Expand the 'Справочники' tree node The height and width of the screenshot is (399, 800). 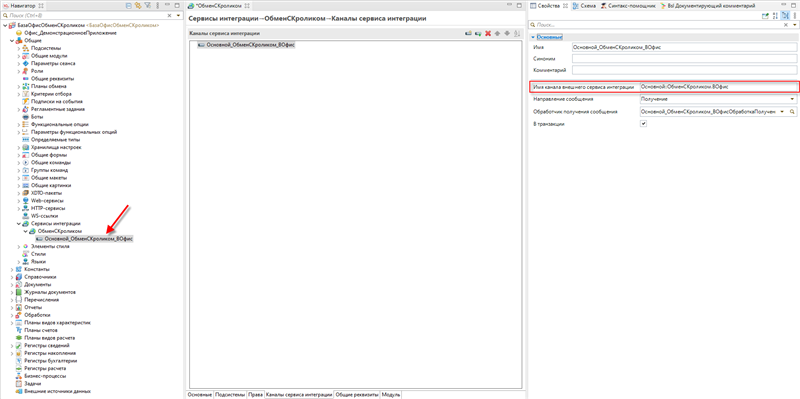pos(12,277)
